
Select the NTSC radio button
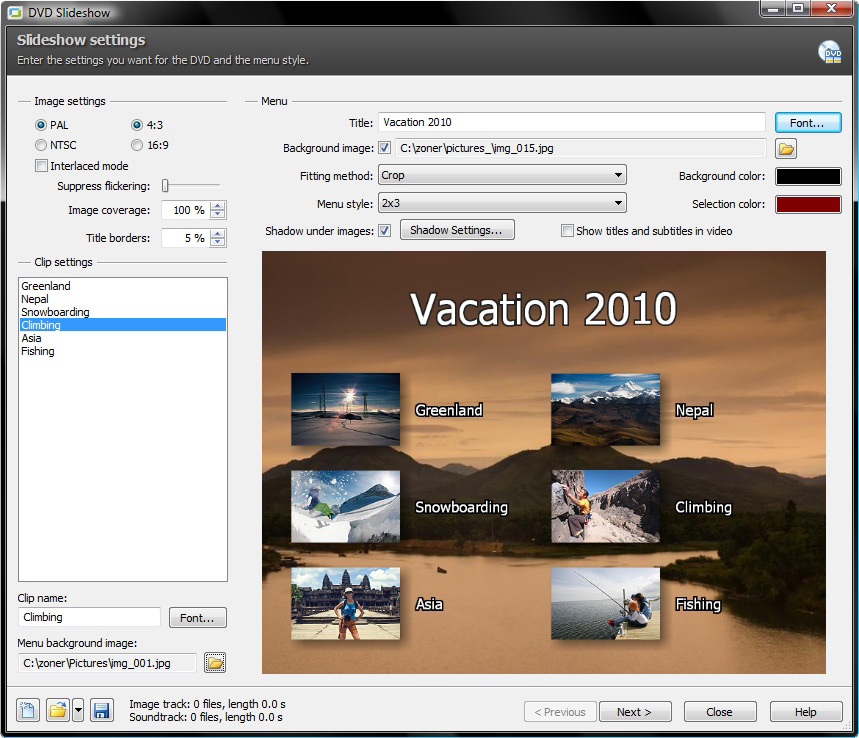coord(41,145)
